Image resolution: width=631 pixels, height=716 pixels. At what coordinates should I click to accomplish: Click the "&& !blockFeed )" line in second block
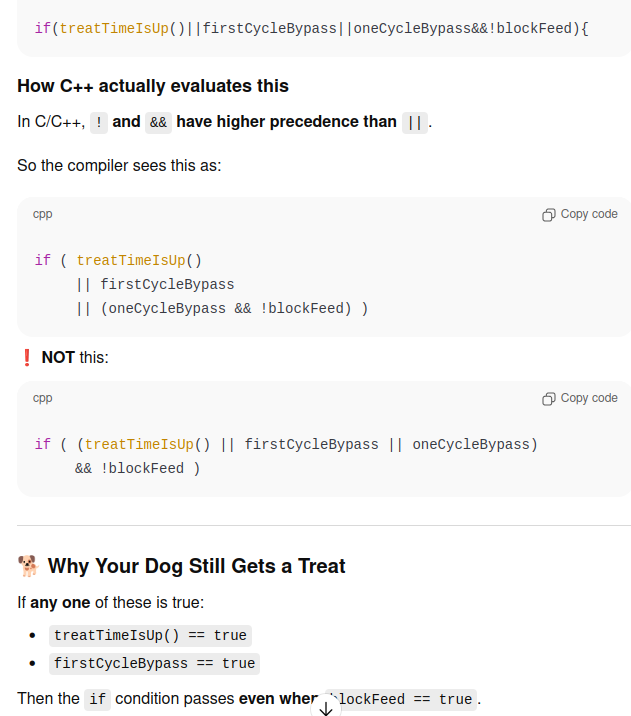(137, 468)
